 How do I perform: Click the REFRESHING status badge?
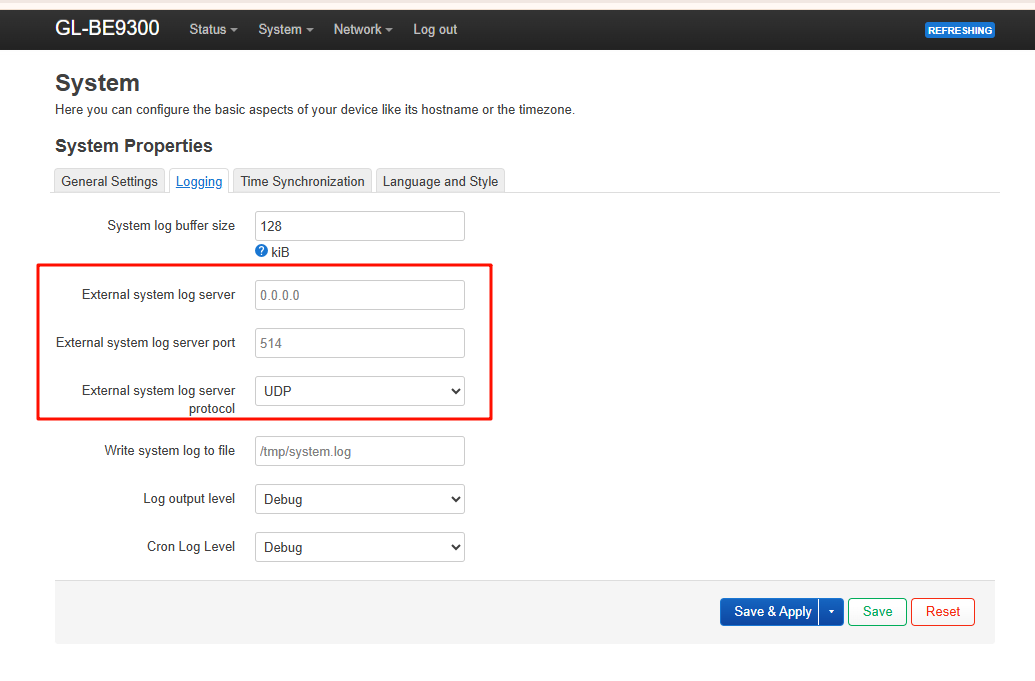(x=959, y=30)
